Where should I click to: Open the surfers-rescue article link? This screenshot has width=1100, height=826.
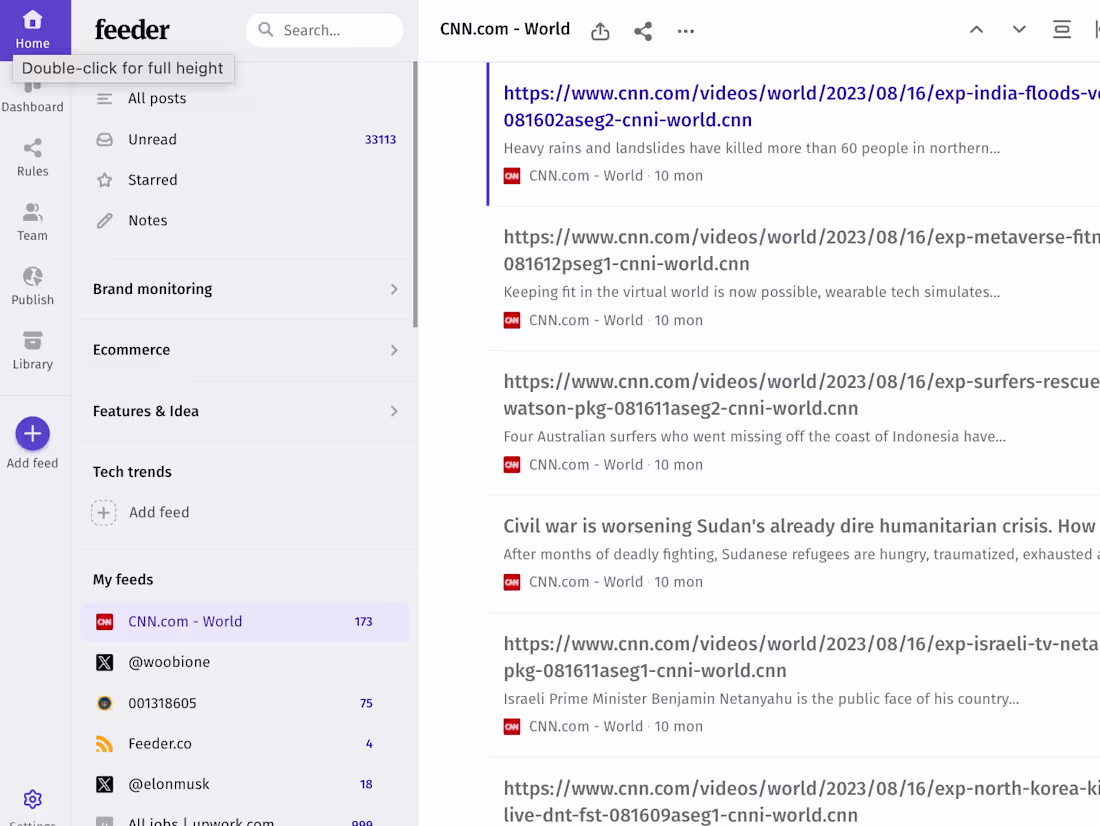click(801, 395)
